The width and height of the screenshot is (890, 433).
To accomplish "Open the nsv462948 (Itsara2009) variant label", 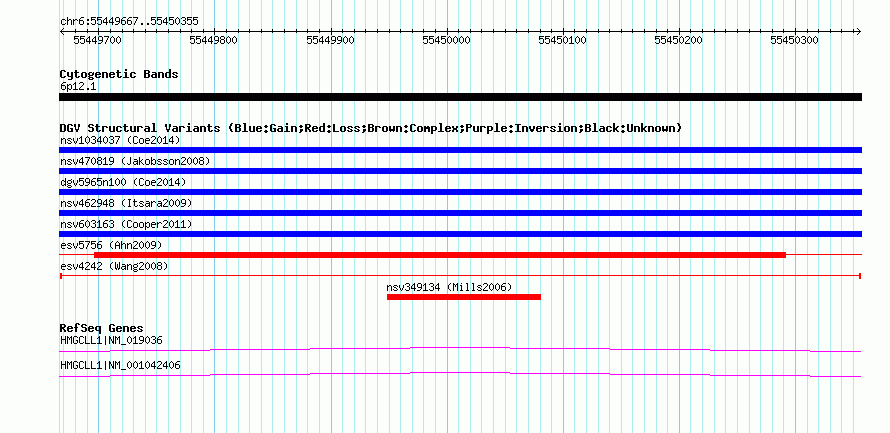I will [126, 203].
